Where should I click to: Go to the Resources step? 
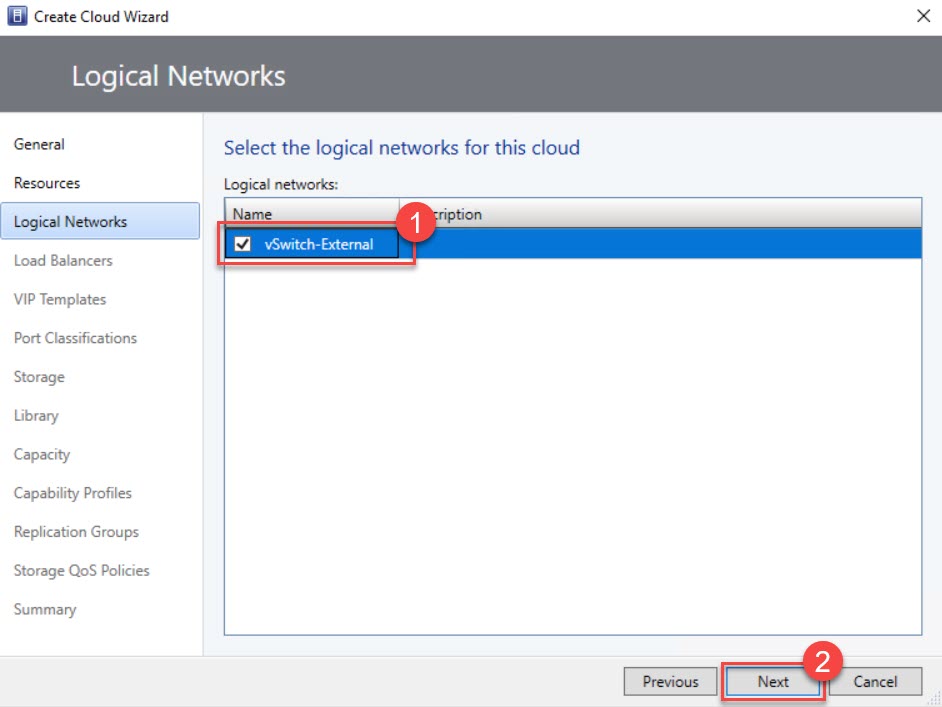tap(47, 183)
